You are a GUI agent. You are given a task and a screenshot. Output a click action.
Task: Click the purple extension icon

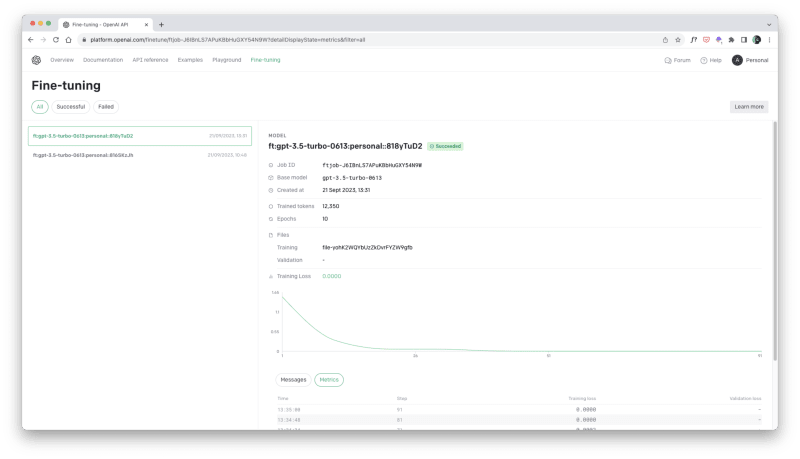[x=719, y=40]
